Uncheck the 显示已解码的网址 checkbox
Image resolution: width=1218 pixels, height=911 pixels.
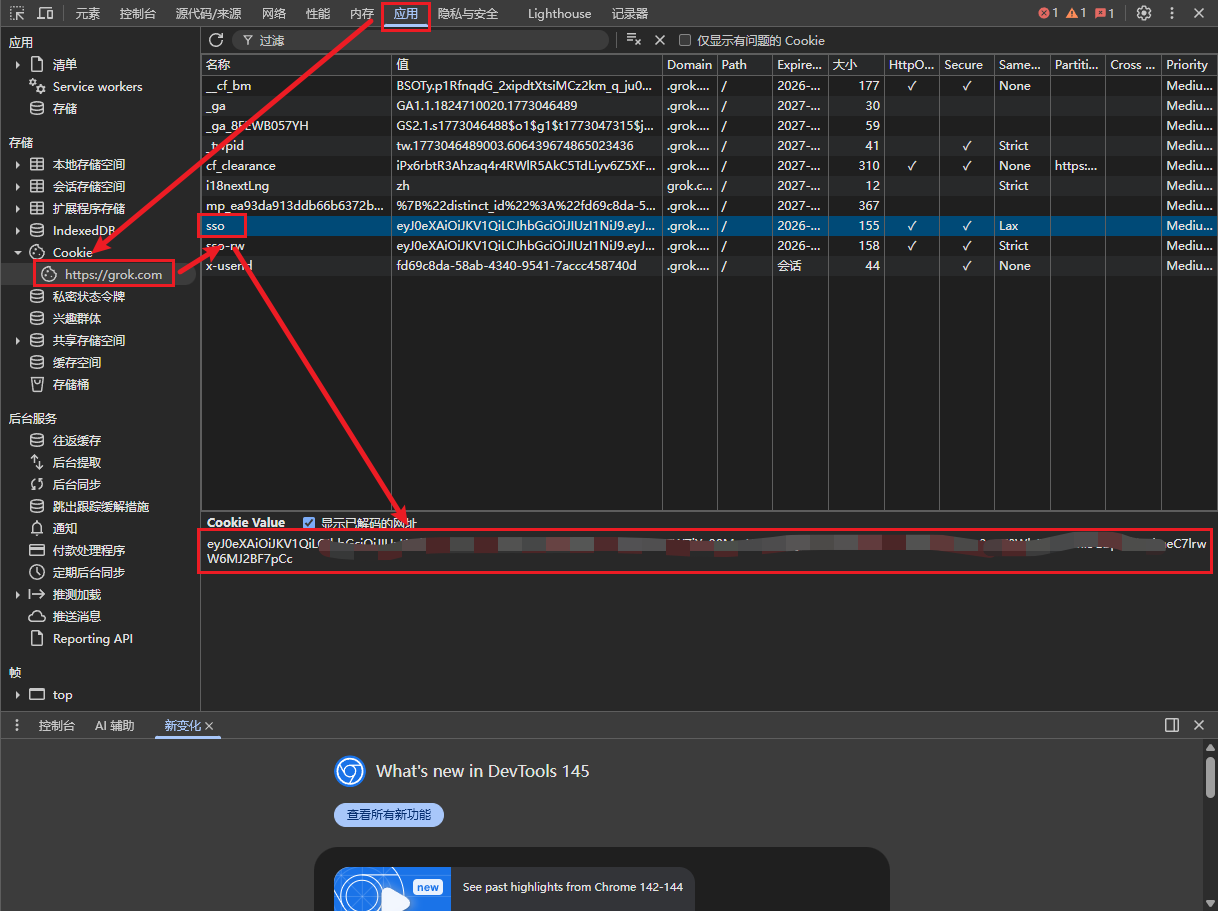click(x=309, y=522)
